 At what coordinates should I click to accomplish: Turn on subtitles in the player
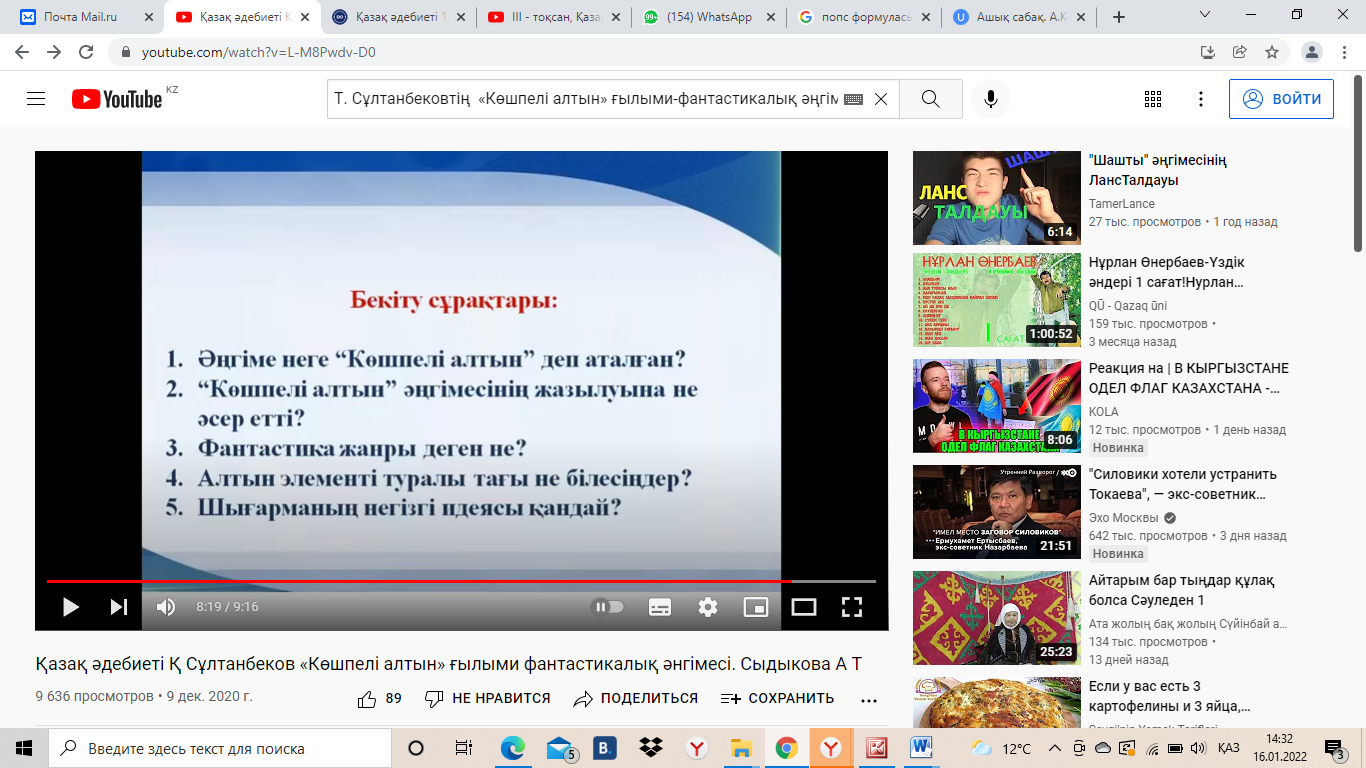660,606
